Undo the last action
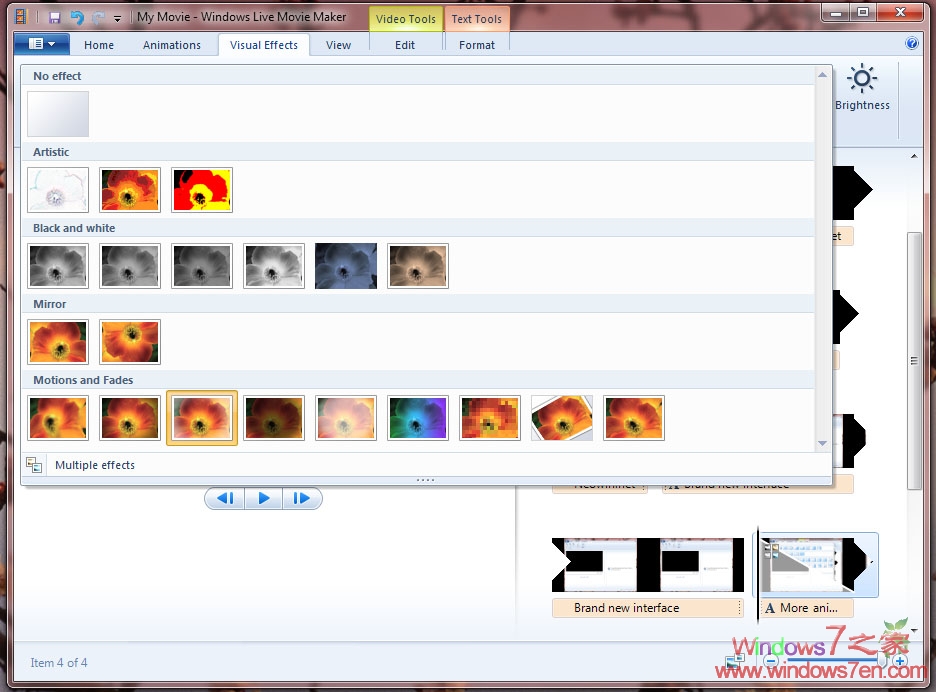This screenshot has width=936, height=692. coord(76,17)
